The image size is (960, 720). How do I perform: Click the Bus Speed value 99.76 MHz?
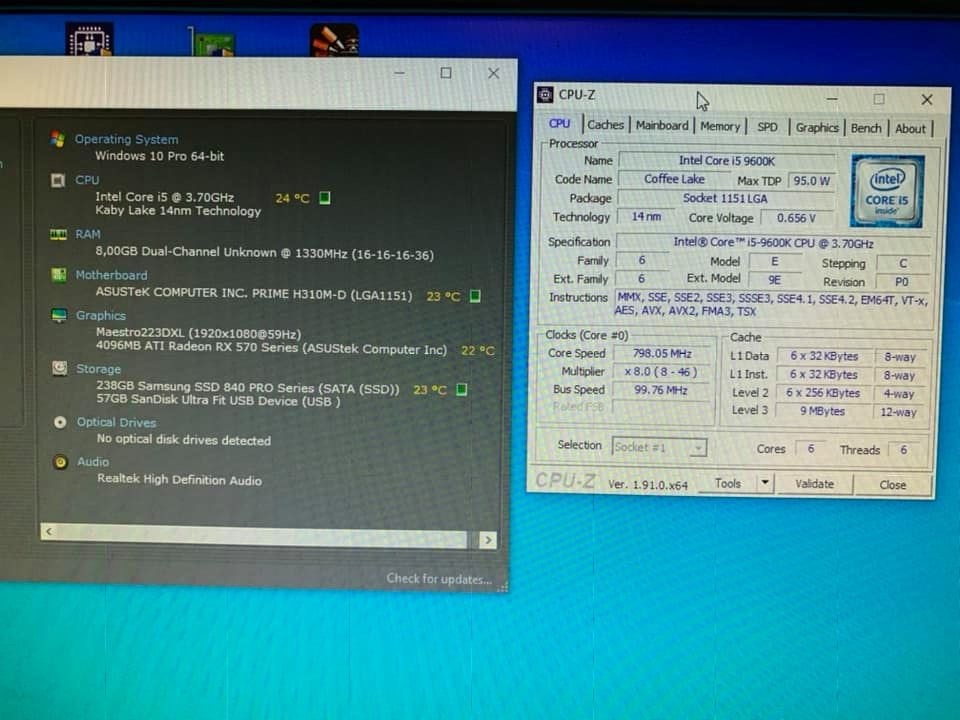click(661, 390)
